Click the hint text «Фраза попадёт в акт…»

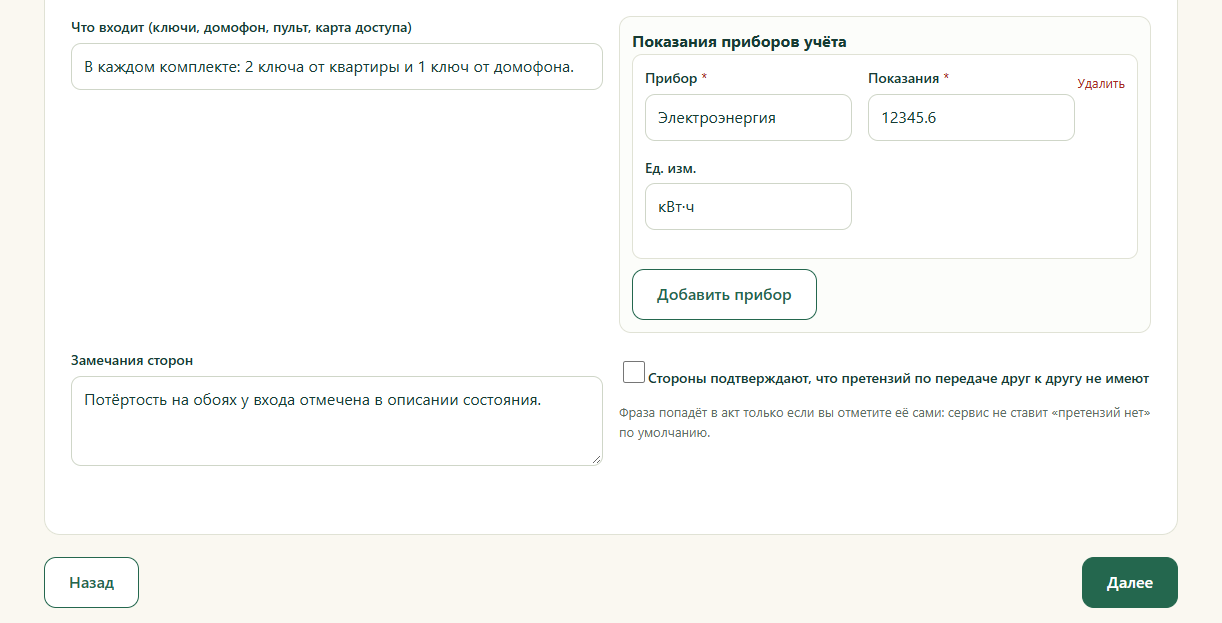pyautogui.click(x=884, y=423)
